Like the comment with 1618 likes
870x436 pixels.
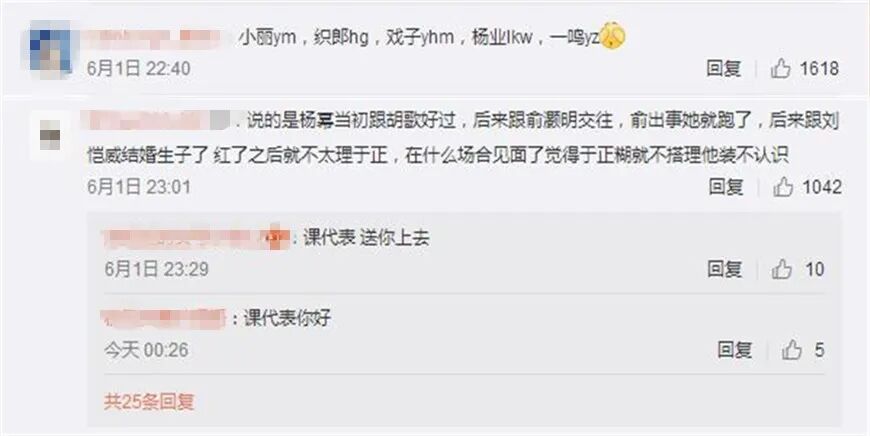pos(780,69)
